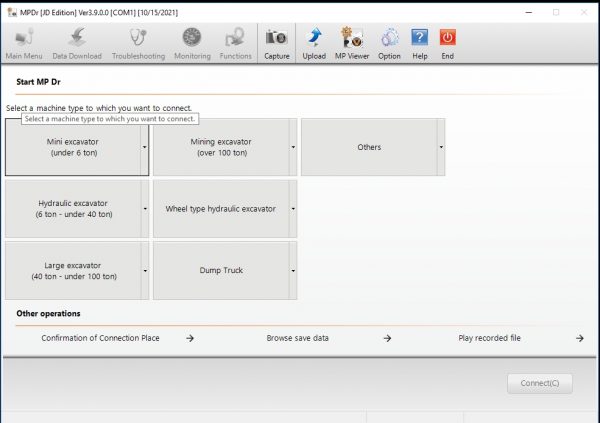Expand Dump Truck dropdown arrow
600x423 pixels.
(x=293, y=271)
